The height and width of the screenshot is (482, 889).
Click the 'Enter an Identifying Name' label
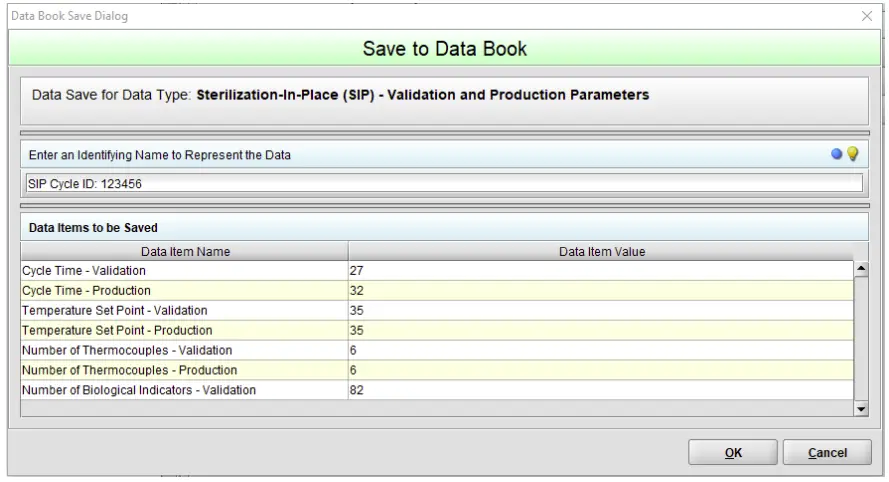click(159, 155)
